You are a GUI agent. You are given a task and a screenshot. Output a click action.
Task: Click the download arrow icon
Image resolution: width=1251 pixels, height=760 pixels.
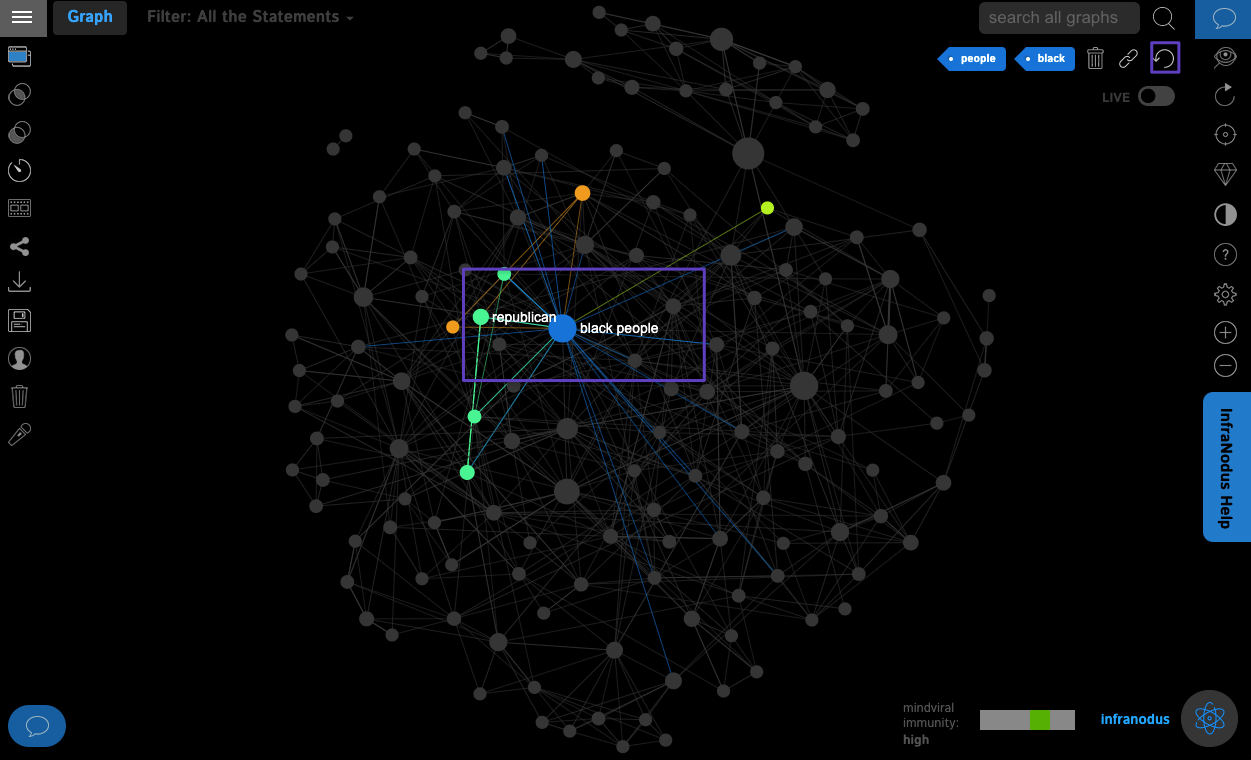pos(19,283)
